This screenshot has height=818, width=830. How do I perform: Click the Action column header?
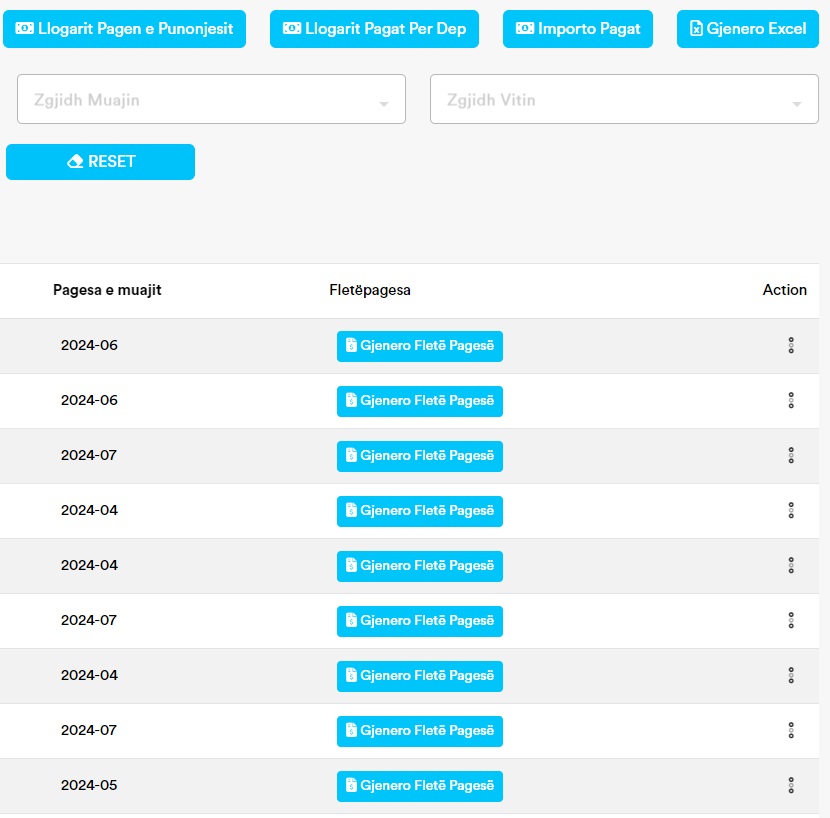pos(784,290)
